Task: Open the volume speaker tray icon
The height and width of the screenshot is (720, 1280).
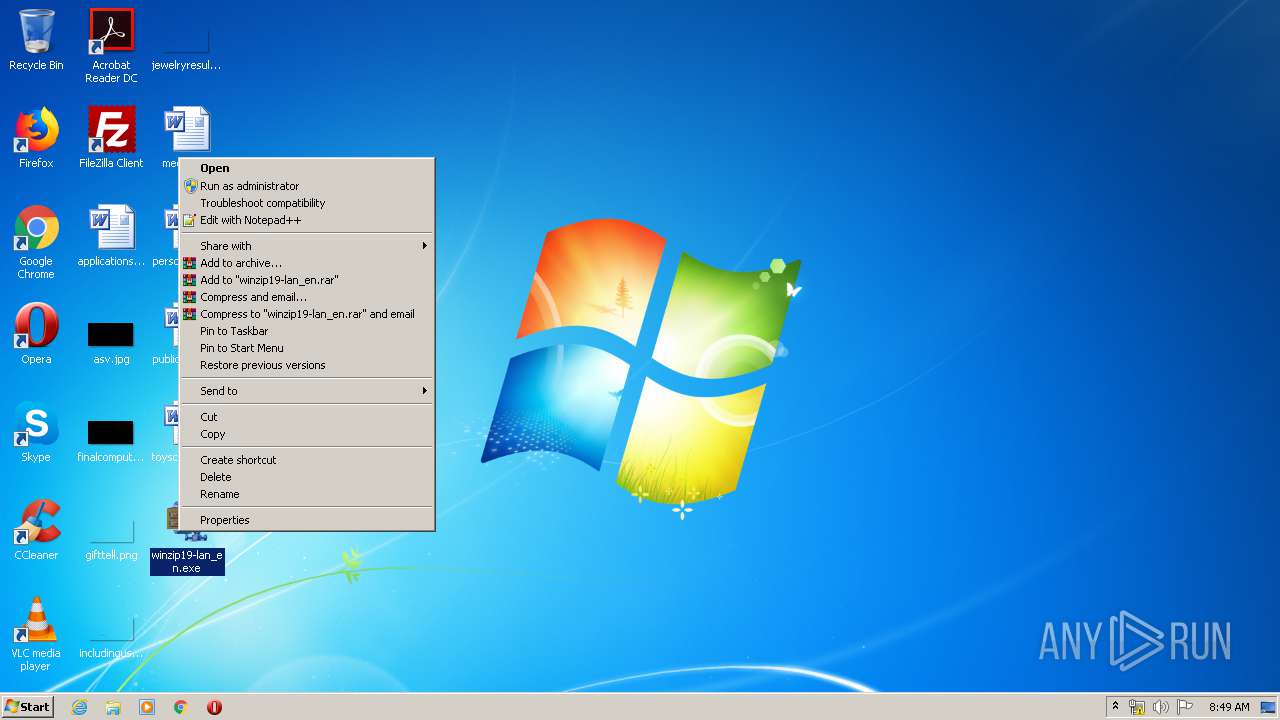Action: click(x=1161, y=707)
